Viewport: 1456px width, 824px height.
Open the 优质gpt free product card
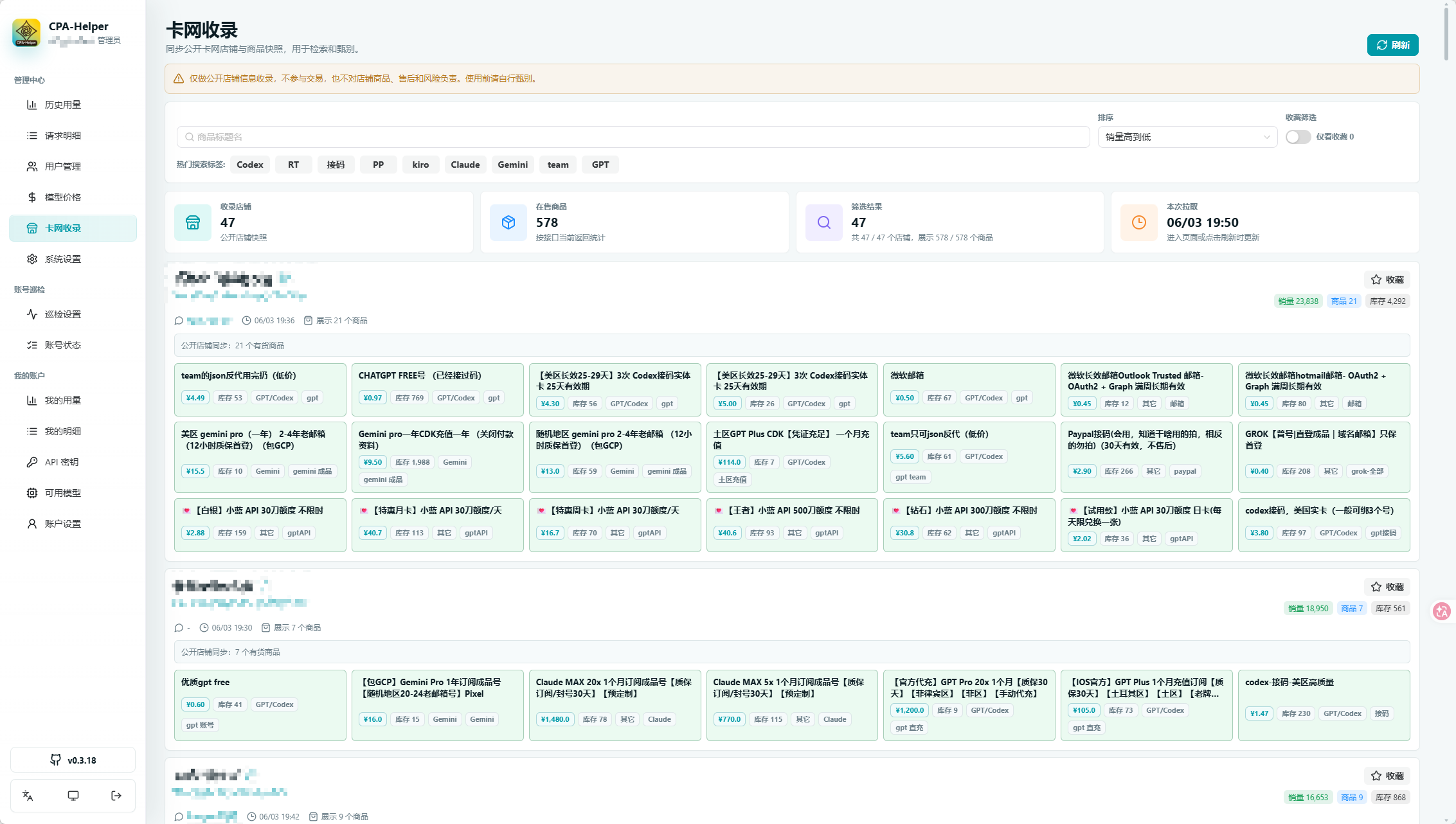pos(260,705)
